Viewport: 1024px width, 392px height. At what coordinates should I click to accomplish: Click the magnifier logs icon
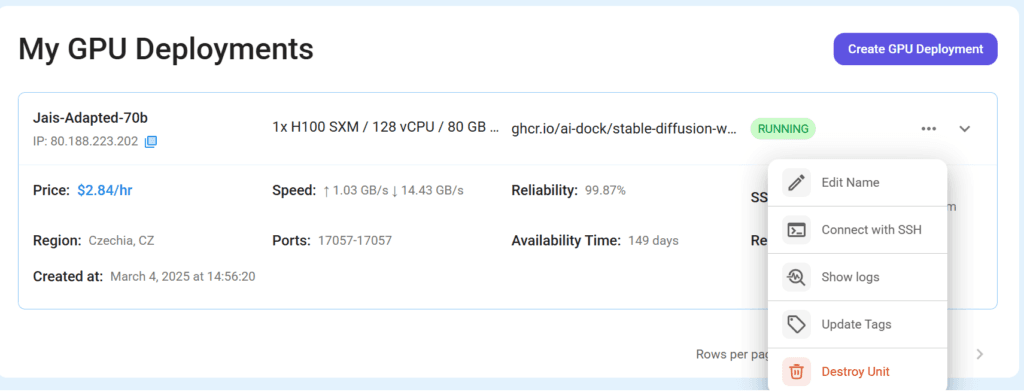796,277
